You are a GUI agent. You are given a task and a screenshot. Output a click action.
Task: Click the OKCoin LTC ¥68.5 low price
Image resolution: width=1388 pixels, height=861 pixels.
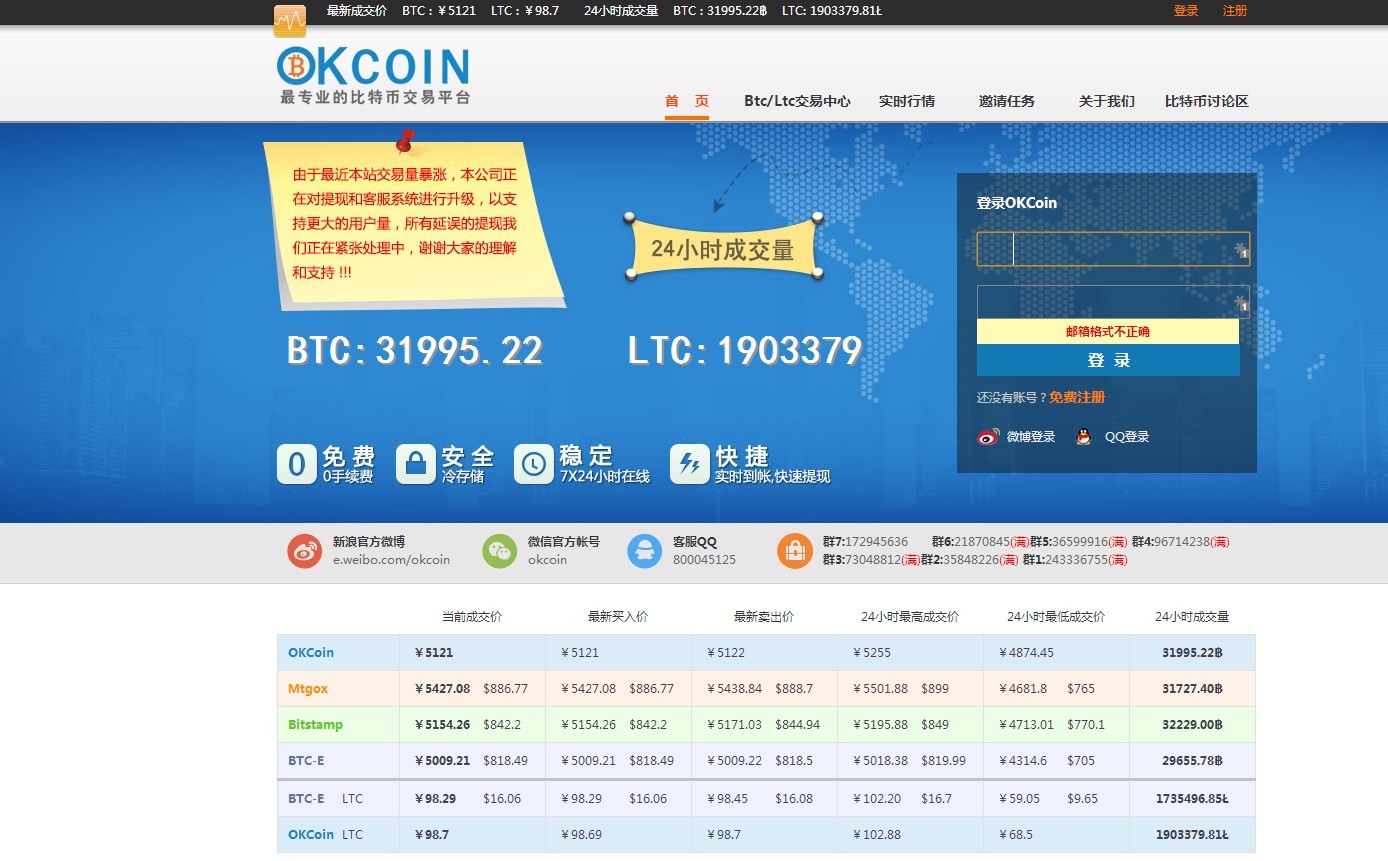pos(1016,835)
